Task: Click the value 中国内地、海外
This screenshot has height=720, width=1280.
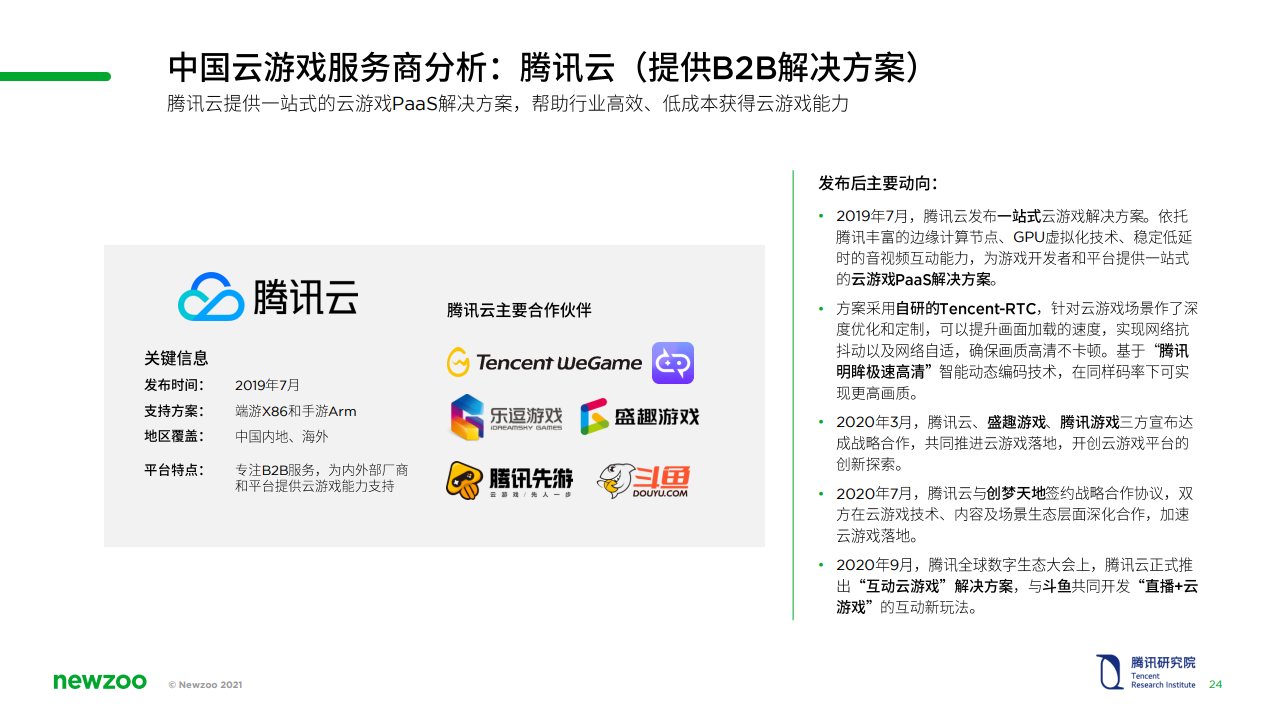Action: point(282,436)
